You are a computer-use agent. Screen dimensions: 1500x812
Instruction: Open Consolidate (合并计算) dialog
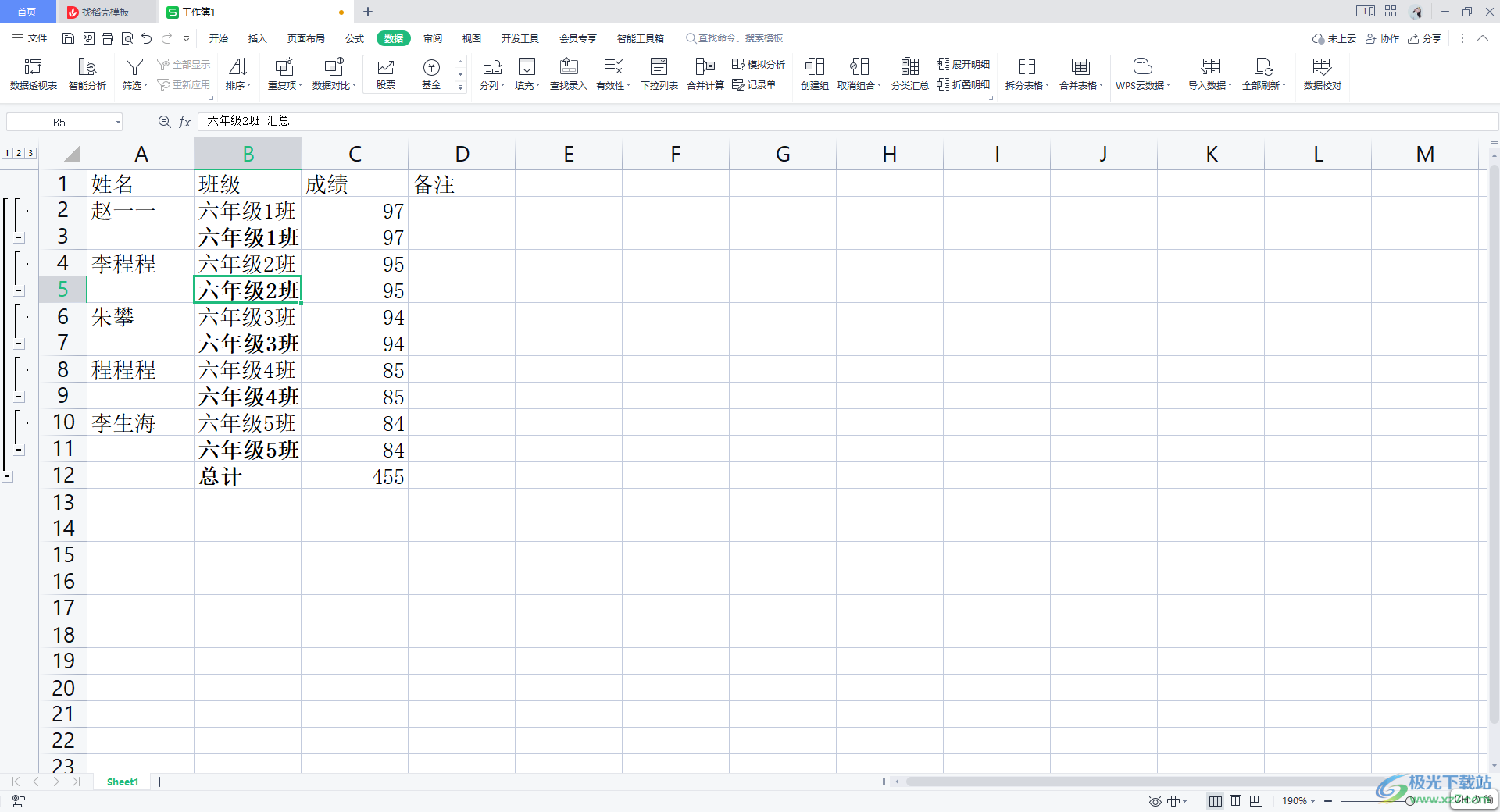tap(705, 74)
